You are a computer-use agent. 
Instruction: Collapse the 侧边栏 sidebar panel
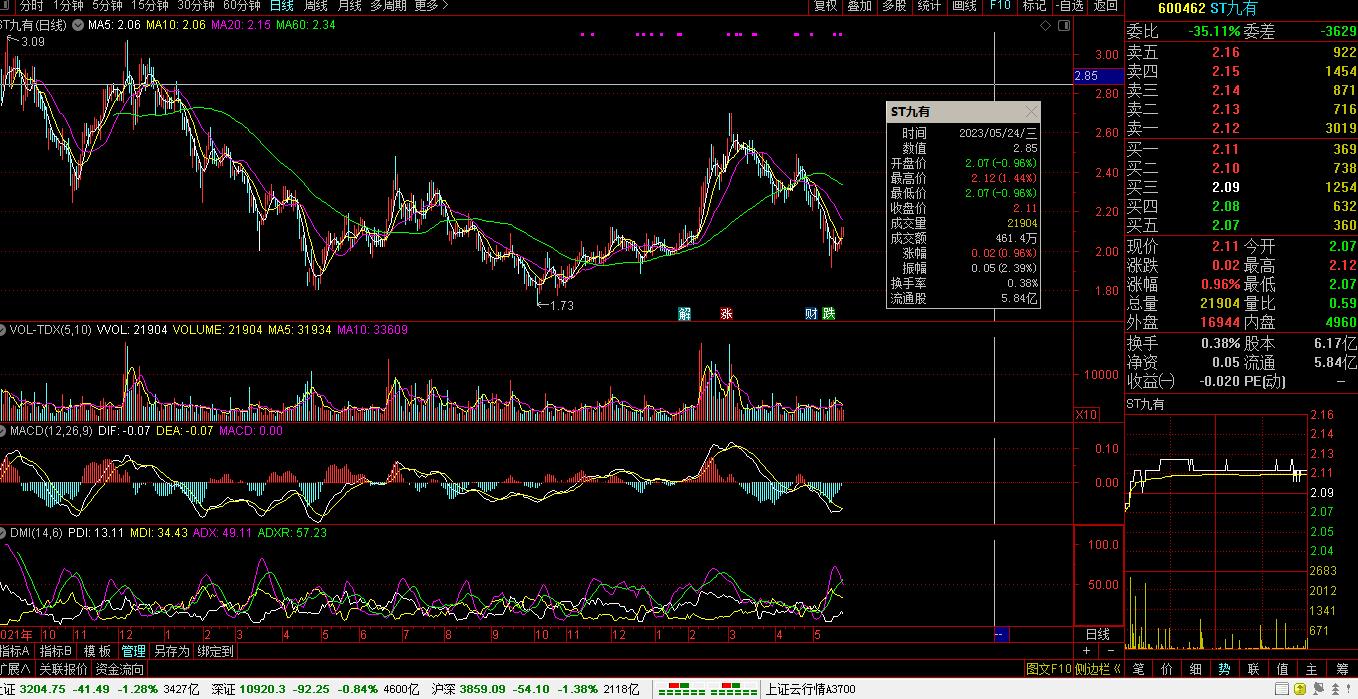click(1097, 669)
